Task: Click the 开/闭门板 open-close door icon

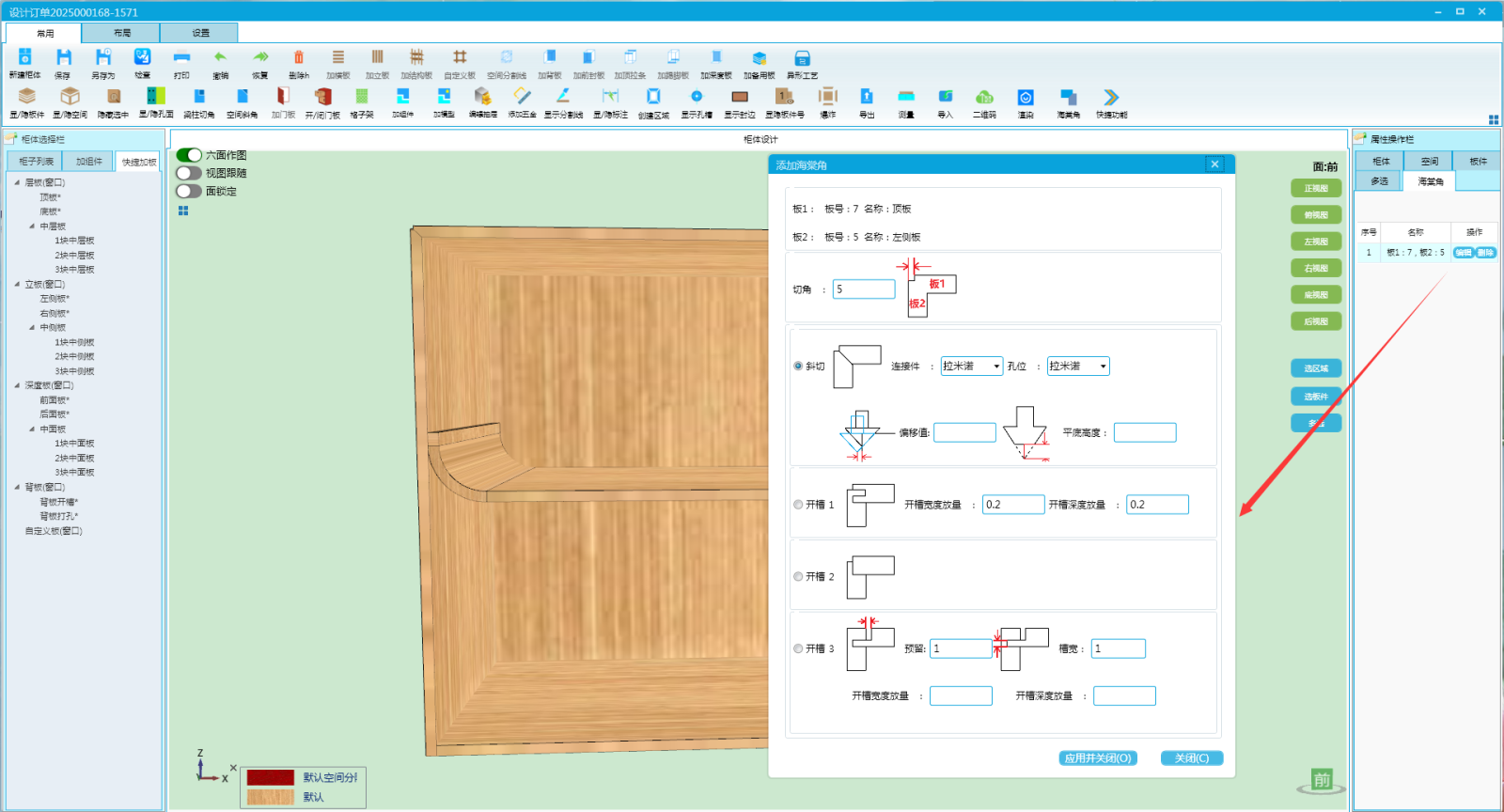Action: (322, 96)
